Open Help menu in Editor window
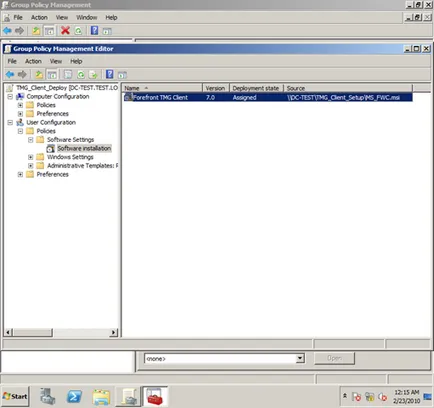 tap(76, 61)
